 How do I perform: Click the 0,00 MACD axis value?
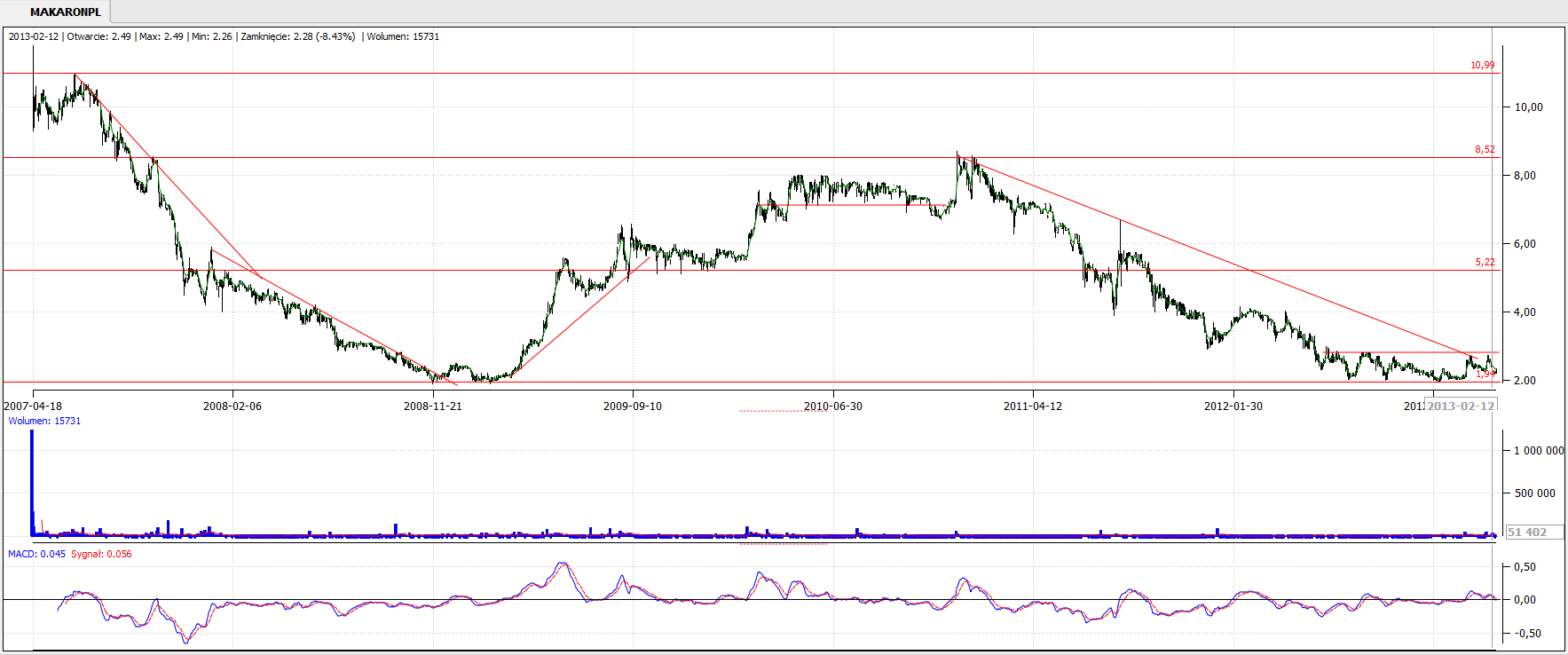coord(1525,599)
